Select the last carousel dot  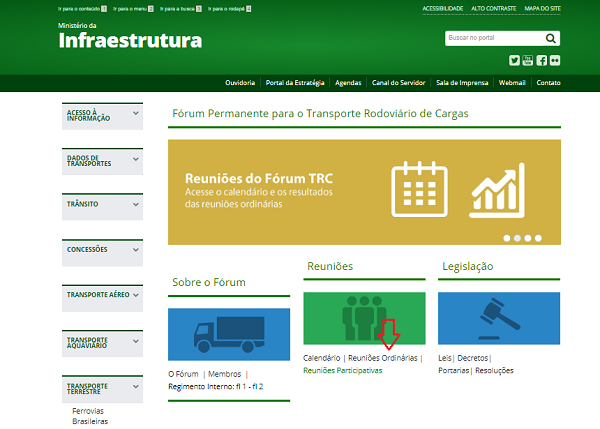538,238
